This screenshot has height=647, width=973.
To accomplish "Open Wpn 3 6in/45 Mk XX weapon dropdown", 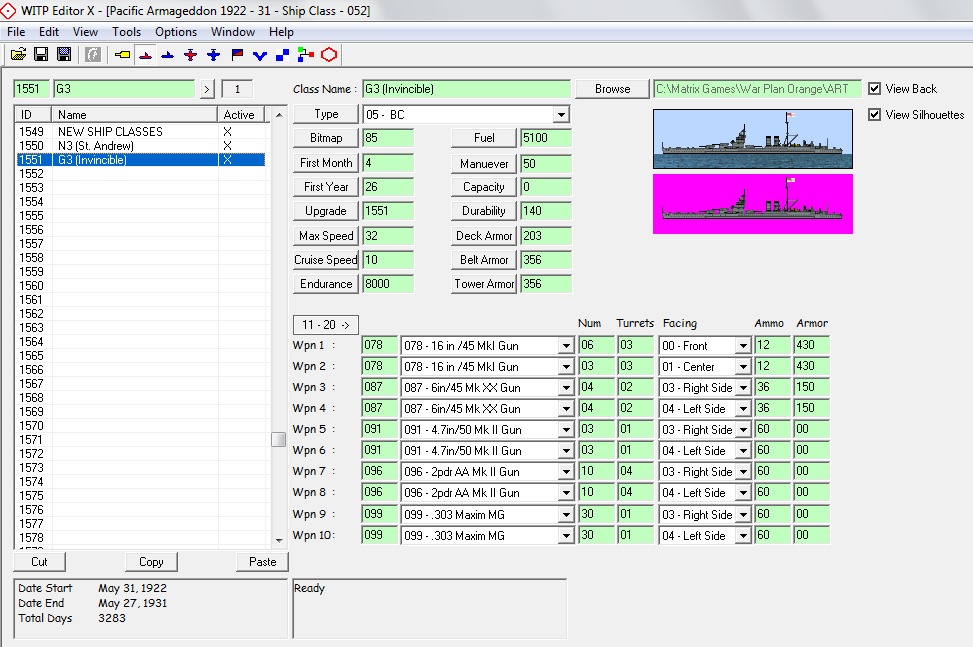I will coord(565,388).
